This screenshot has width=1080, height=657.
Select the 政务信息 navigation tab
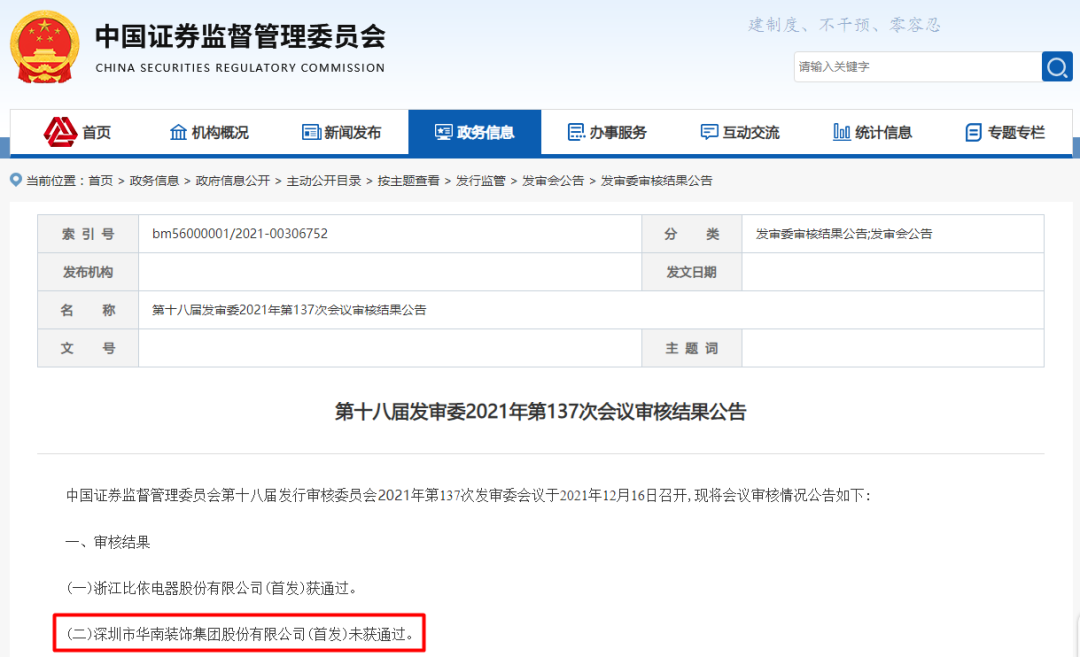tap(475, 132)
